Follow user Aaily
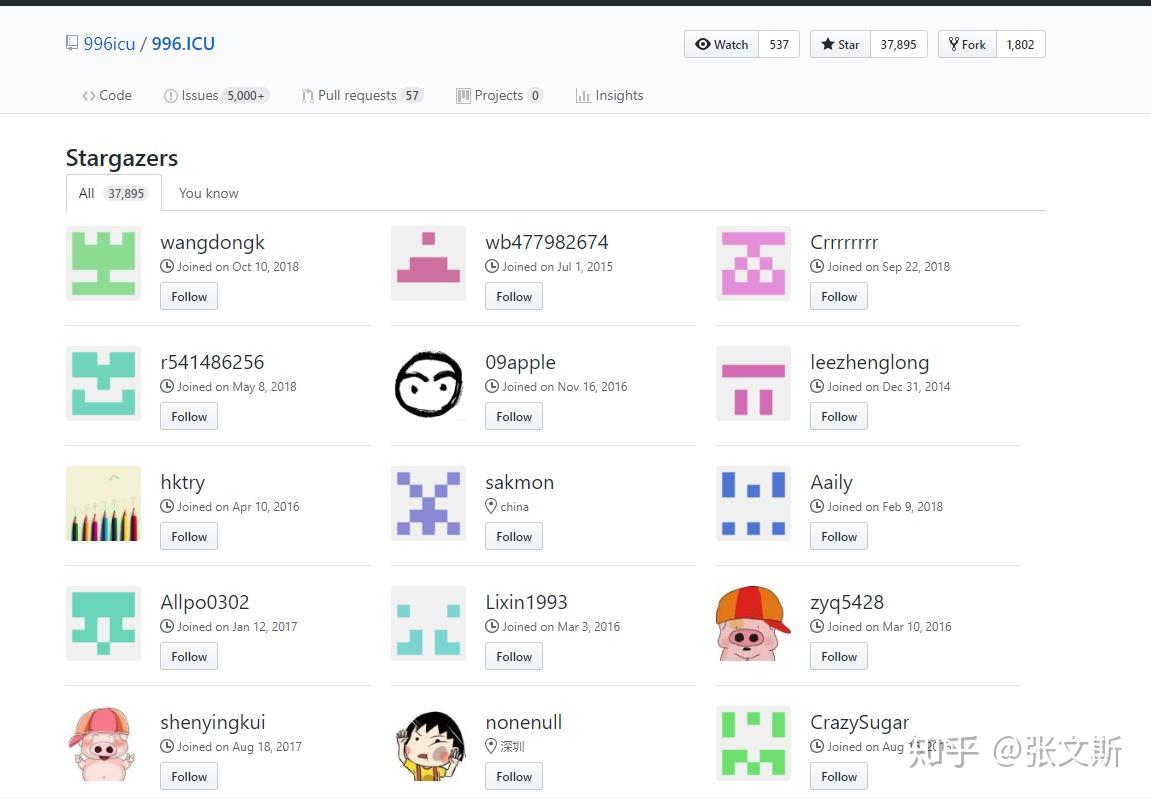This screenshot has width=1151, height=798. pyautogui.click(x=839, y=537)
